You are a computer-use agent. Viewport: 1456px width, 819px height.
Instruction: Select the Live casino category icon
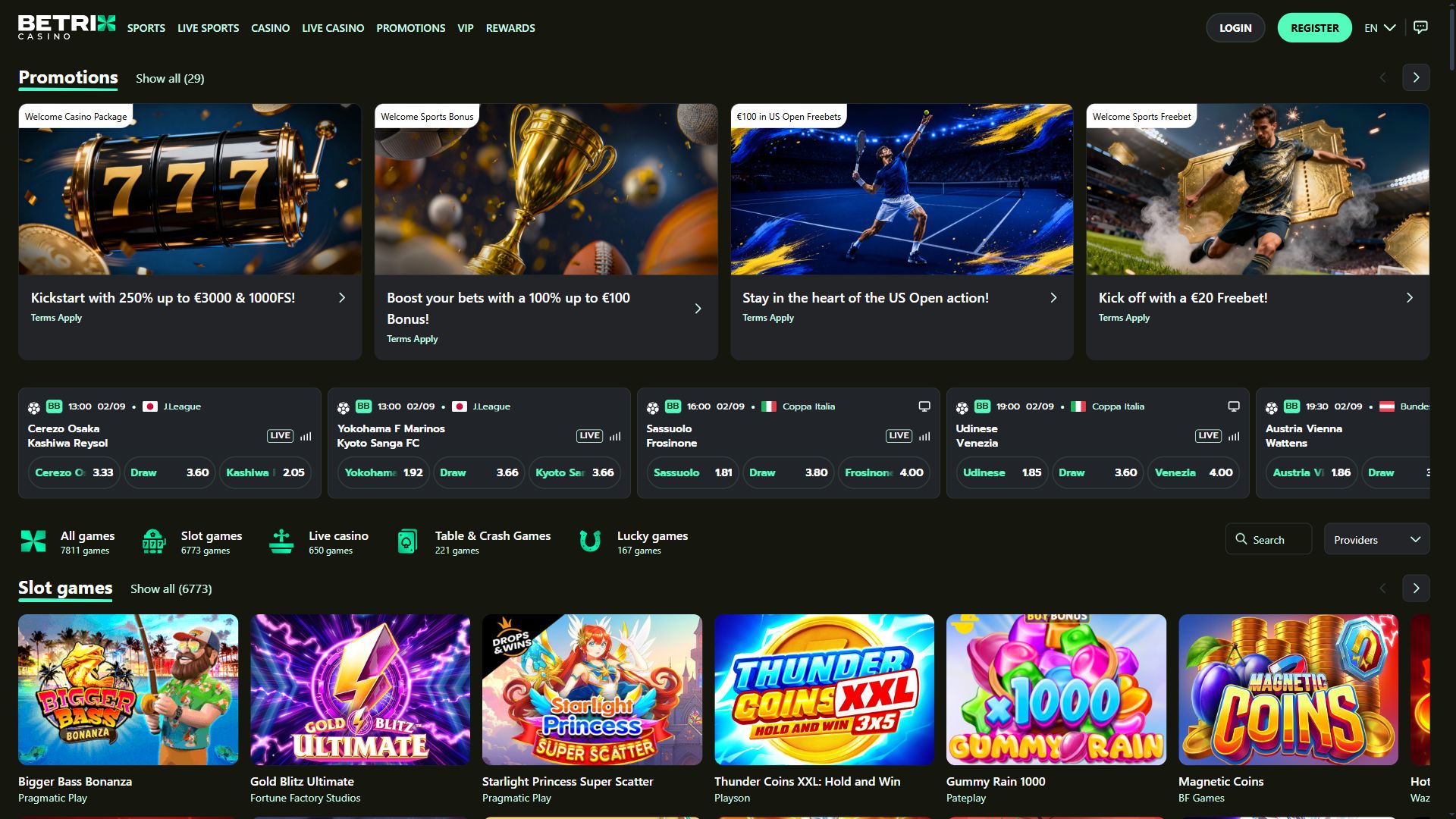tap(281, 541)
